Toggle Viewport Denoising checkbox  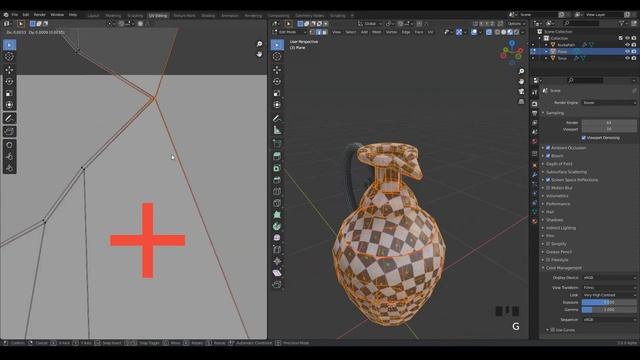pyautogui.click(x=584, y=138)
